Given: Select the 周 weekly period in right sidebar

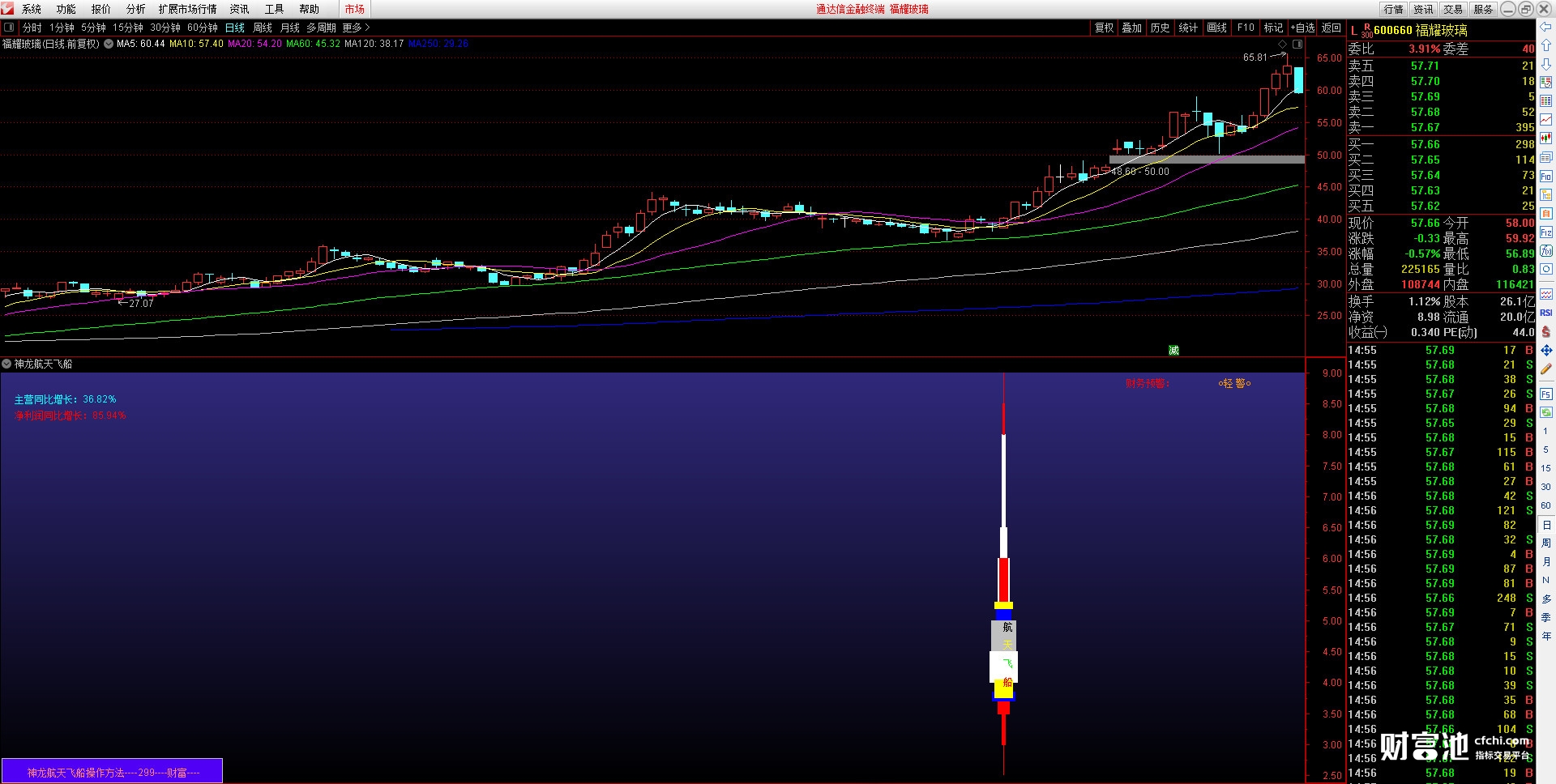Looking at the screenshot, I should [x=1546, y=543].
